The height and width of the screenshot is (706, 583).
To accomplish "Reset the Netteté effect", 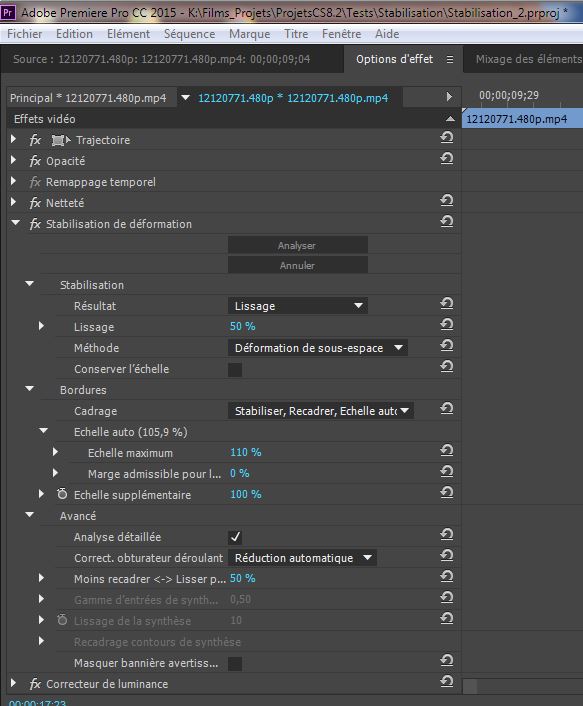I will [x=447, y=200].
